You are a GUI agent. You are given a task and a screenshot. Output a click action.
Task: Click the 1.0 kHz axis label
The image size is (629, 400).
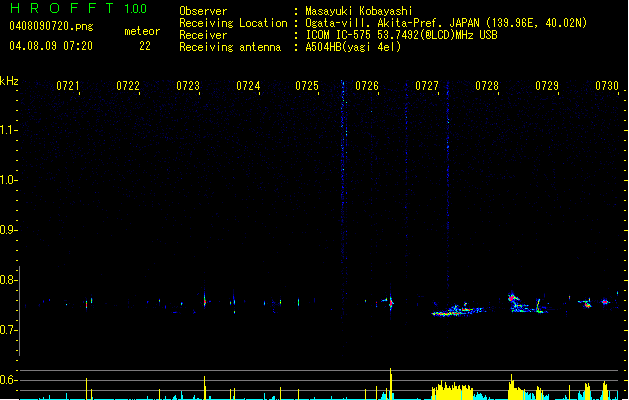[x=7, y=180]
